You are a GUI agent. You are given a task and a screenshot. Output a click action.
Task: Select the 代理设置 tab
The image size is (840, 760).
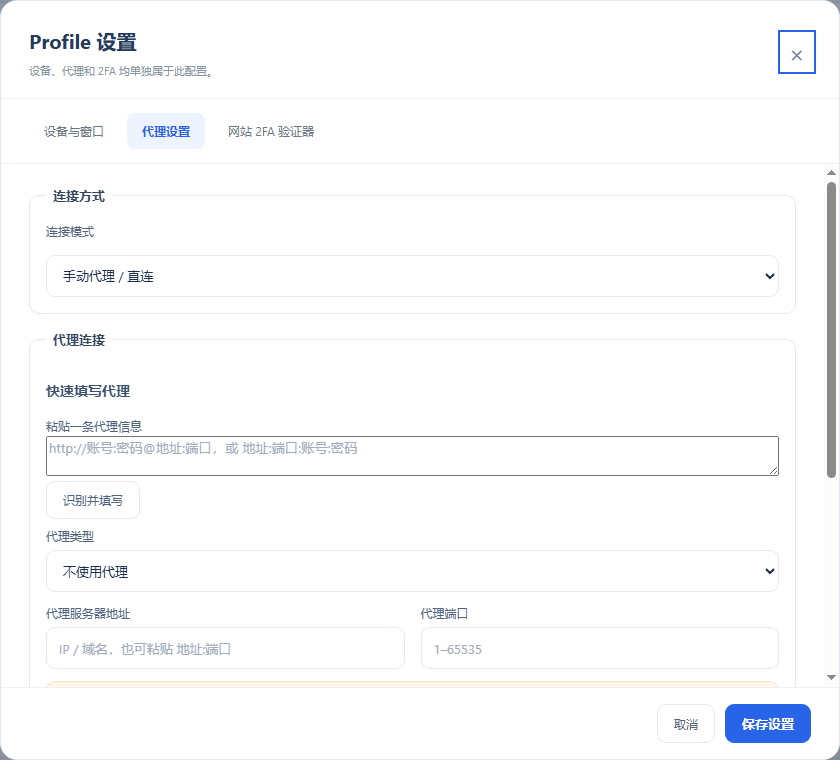(x=166, y=131)
